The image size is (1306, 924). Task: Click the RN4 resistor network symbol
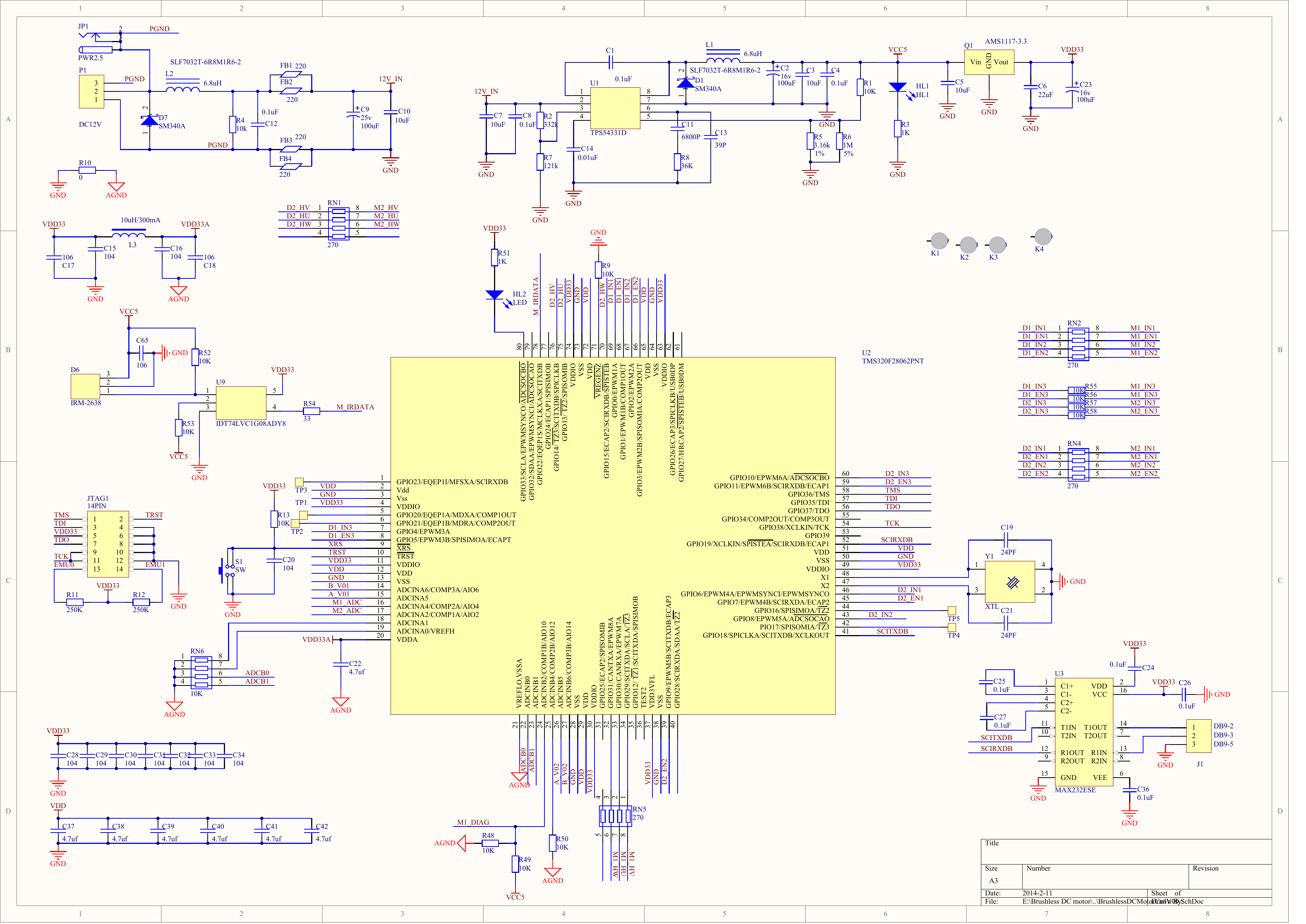(x=1078, y=465)
